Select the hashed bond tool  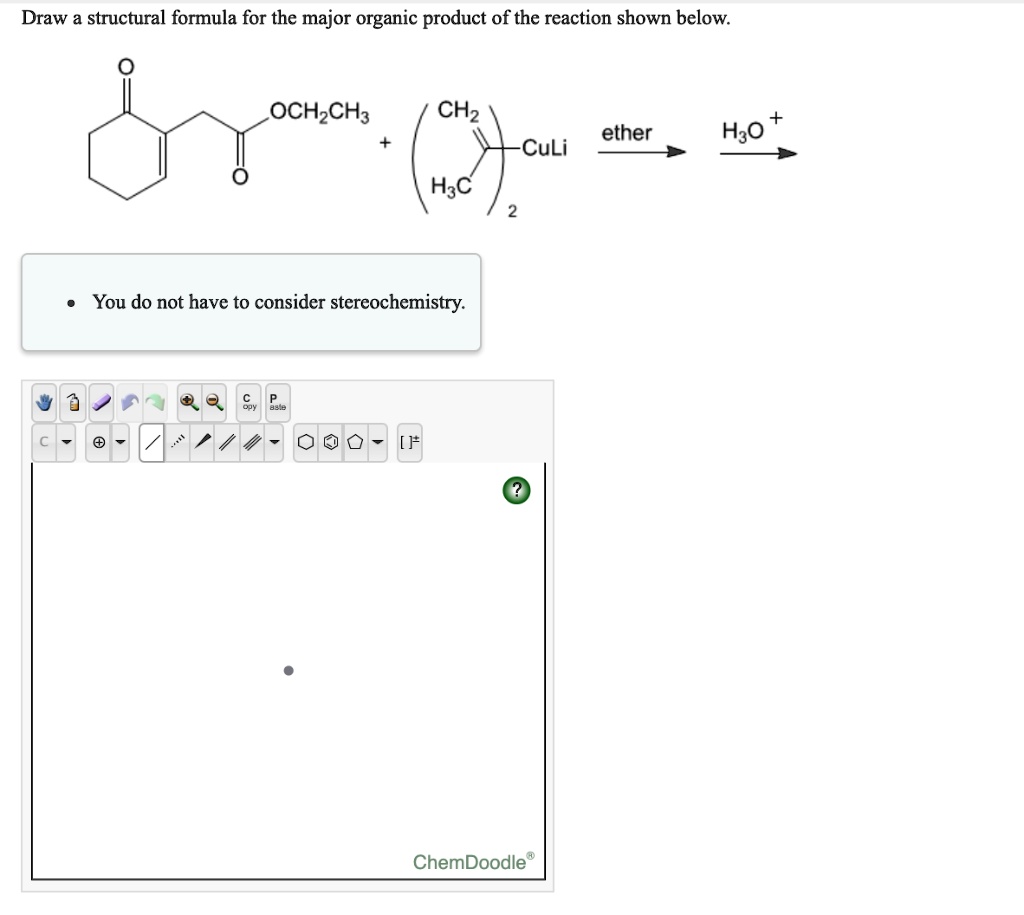click(178, 442)
